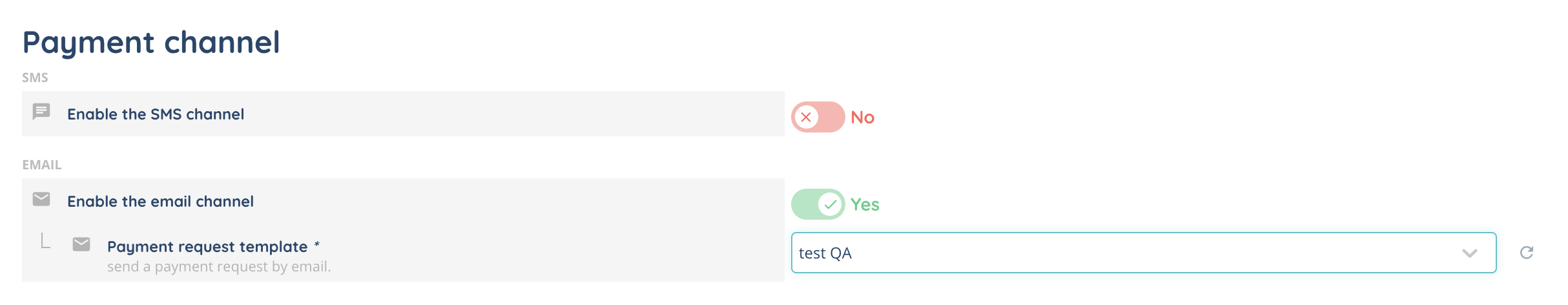Click the envelope icon beside Enable the email channel

(41, 199)
